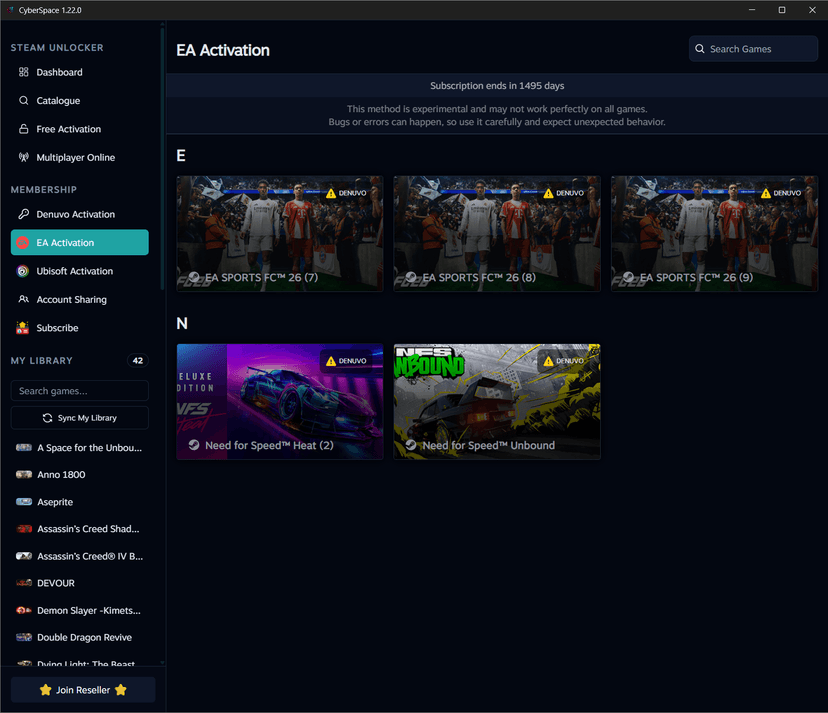
Task: Open the EA SPORTS FC 26 (7) game card
Action: click(280, 233)
